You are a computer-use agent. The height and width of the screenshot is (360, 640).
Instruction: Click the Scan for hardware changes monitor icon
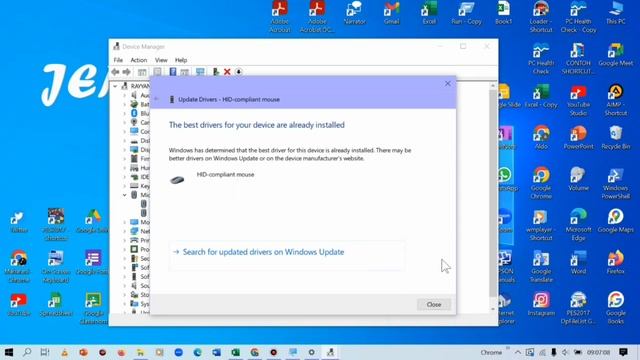coord(200,72)
